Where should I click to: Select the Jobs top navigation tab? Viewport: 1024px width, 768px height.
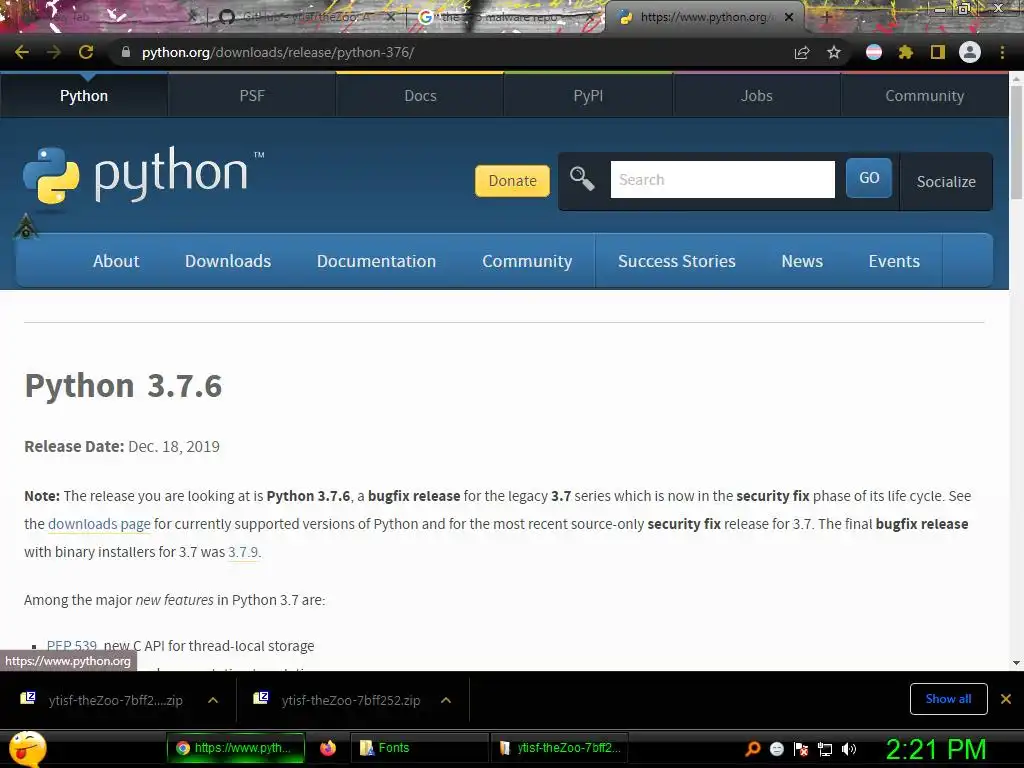point(756,95)
